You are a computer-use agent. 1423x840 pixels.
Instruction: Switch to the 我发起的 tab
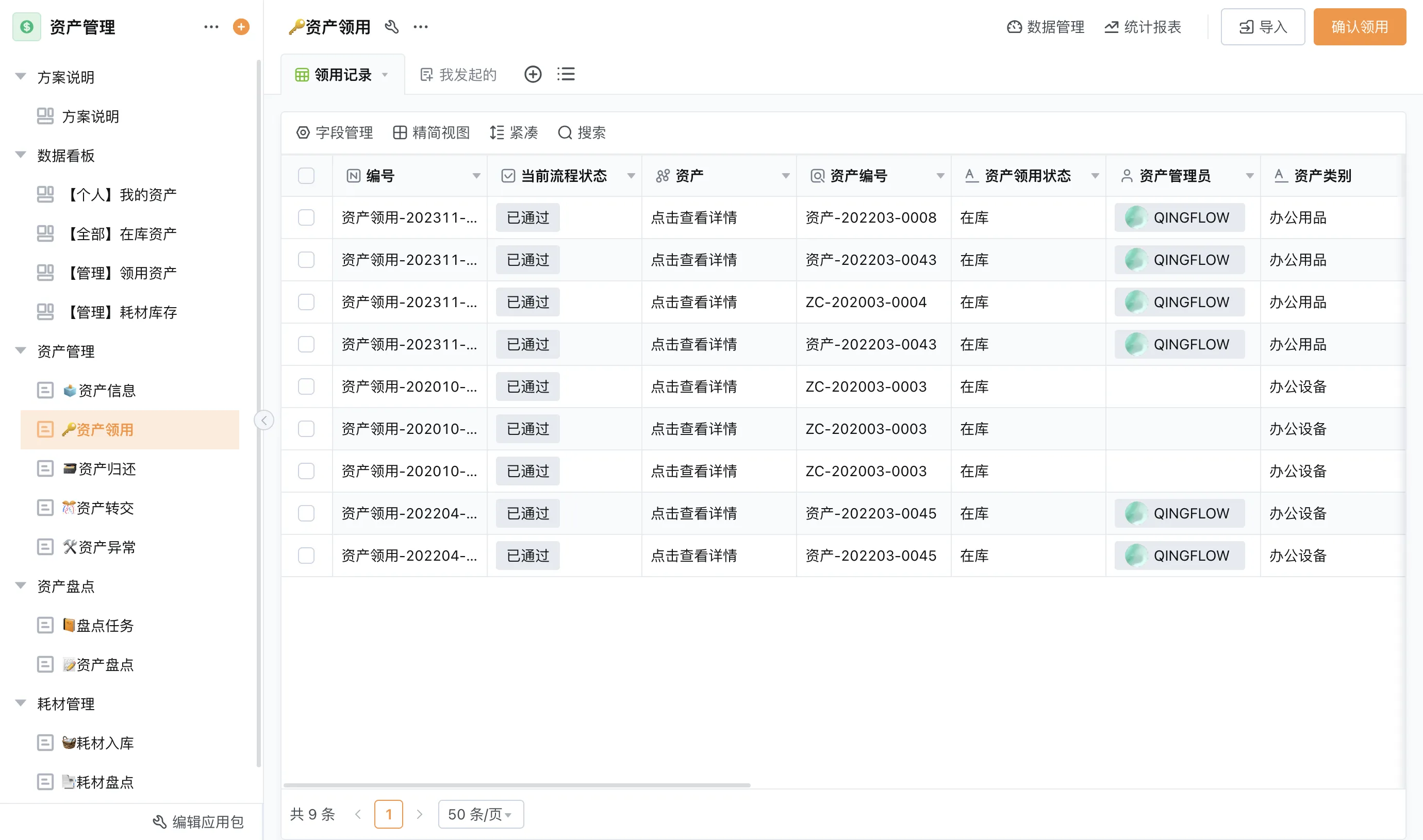coord(458,75)
